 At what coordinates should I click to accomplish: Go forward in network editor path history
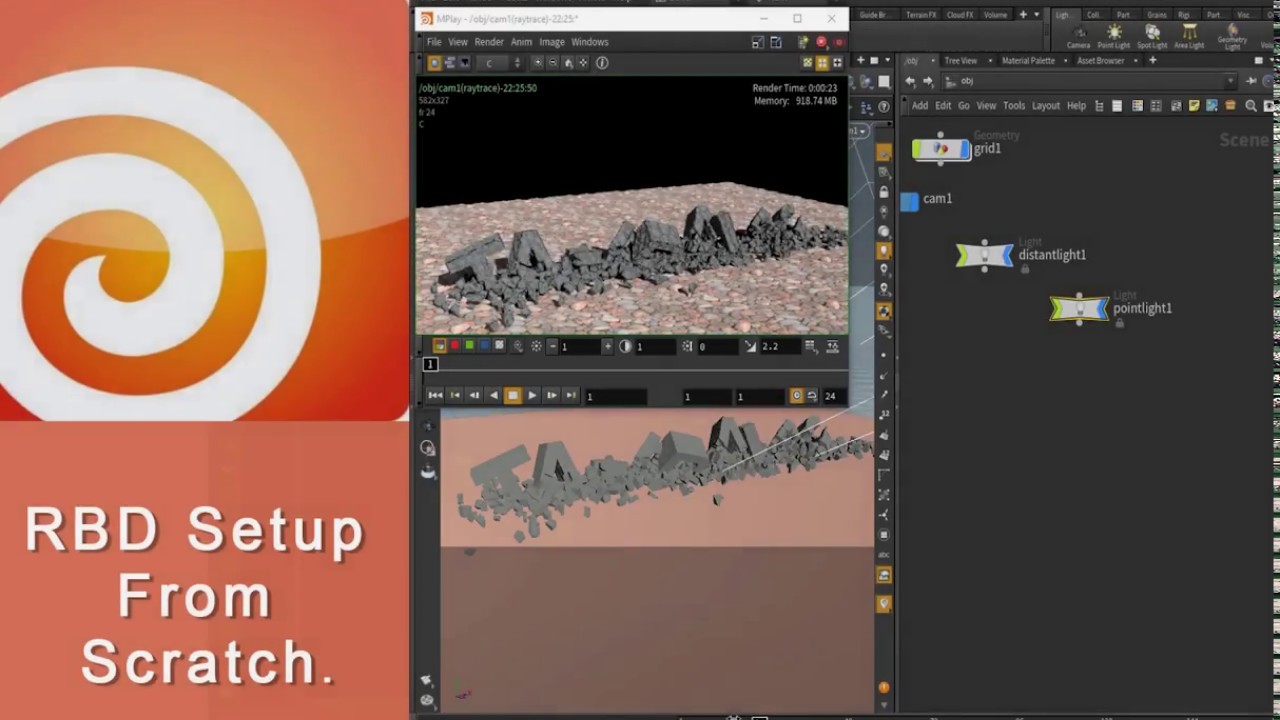point(928,81)
